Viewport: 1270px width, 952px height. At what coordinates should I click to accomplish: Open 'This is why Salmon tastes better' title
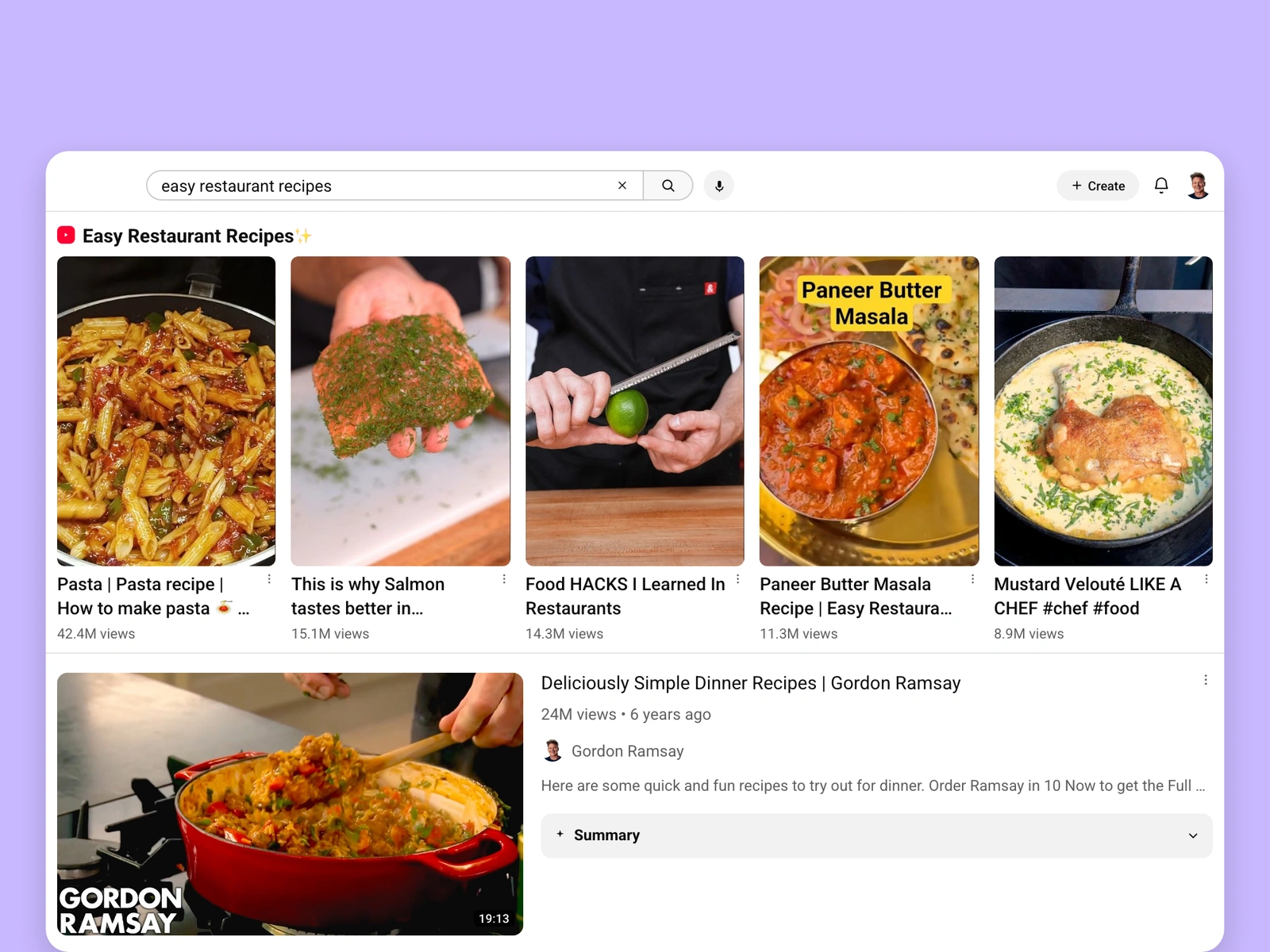click(368, 597)
